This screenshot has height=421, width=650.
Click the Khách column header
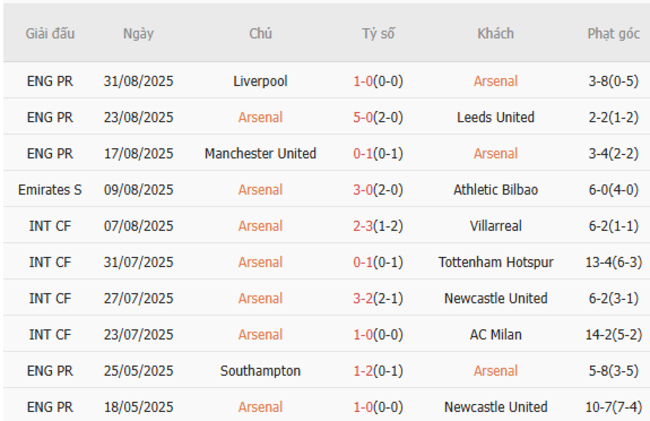tap(495, 33)
